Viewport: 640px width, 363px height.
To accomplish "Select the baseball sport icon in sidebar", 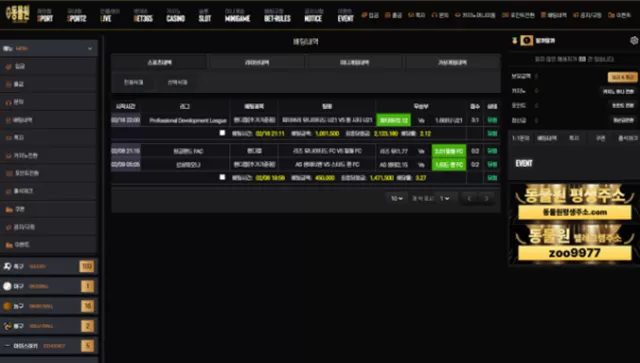I will coord(7,286).
